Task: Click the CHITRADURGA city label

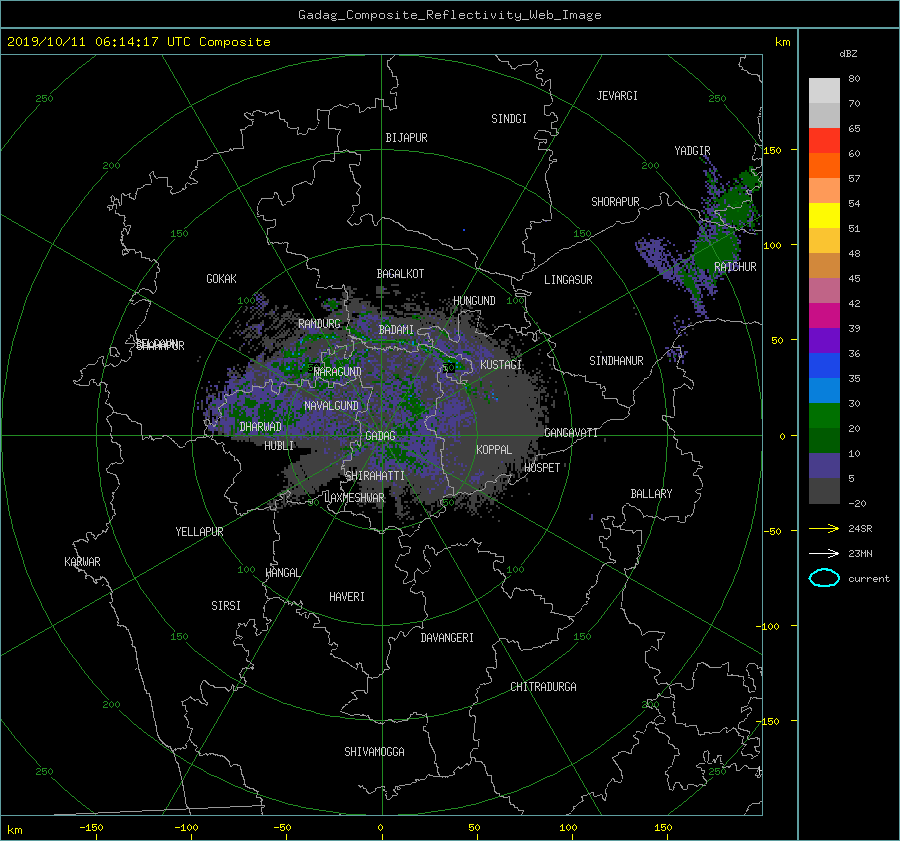Action: [543, 687]
